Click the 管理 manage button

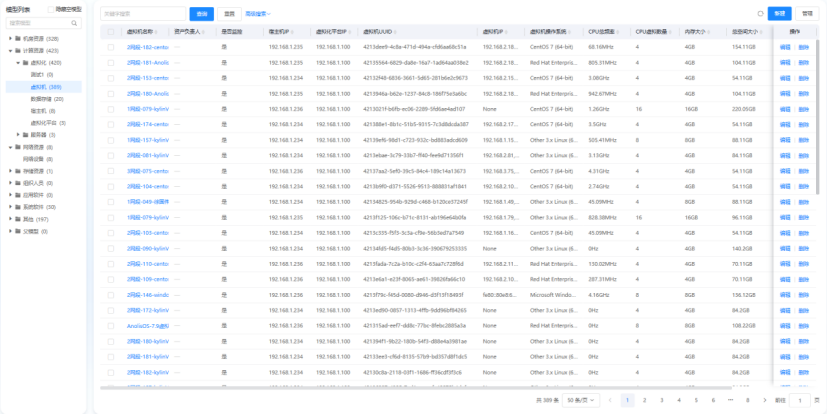[x=807, y=14]
